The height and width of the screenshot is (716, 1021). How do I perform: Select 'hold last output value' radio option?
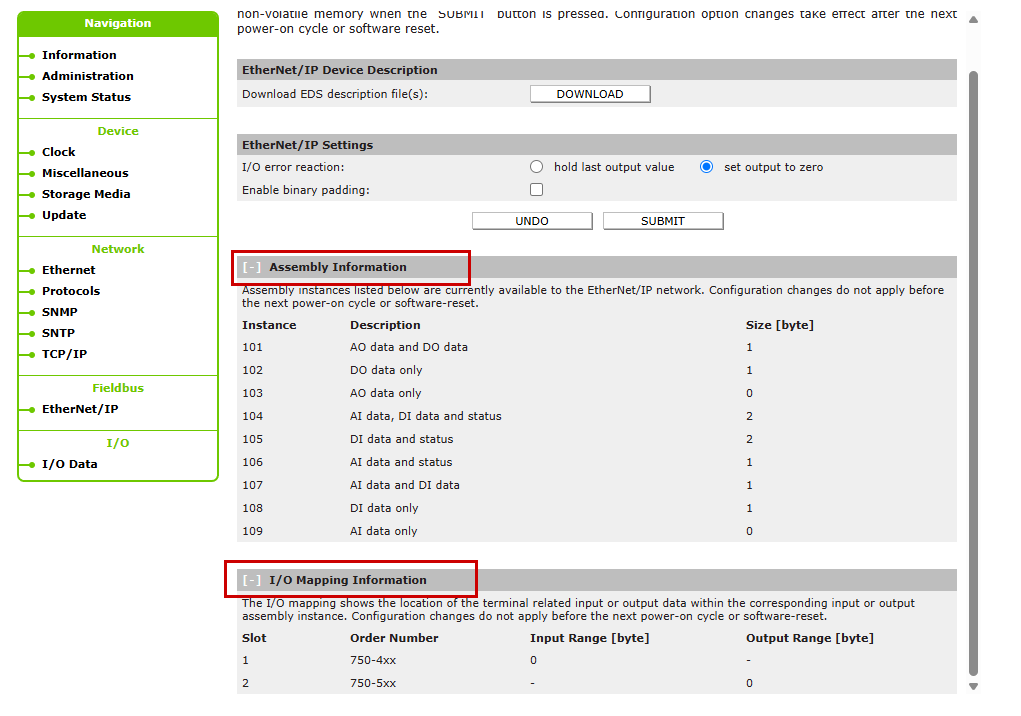point(537,167)
